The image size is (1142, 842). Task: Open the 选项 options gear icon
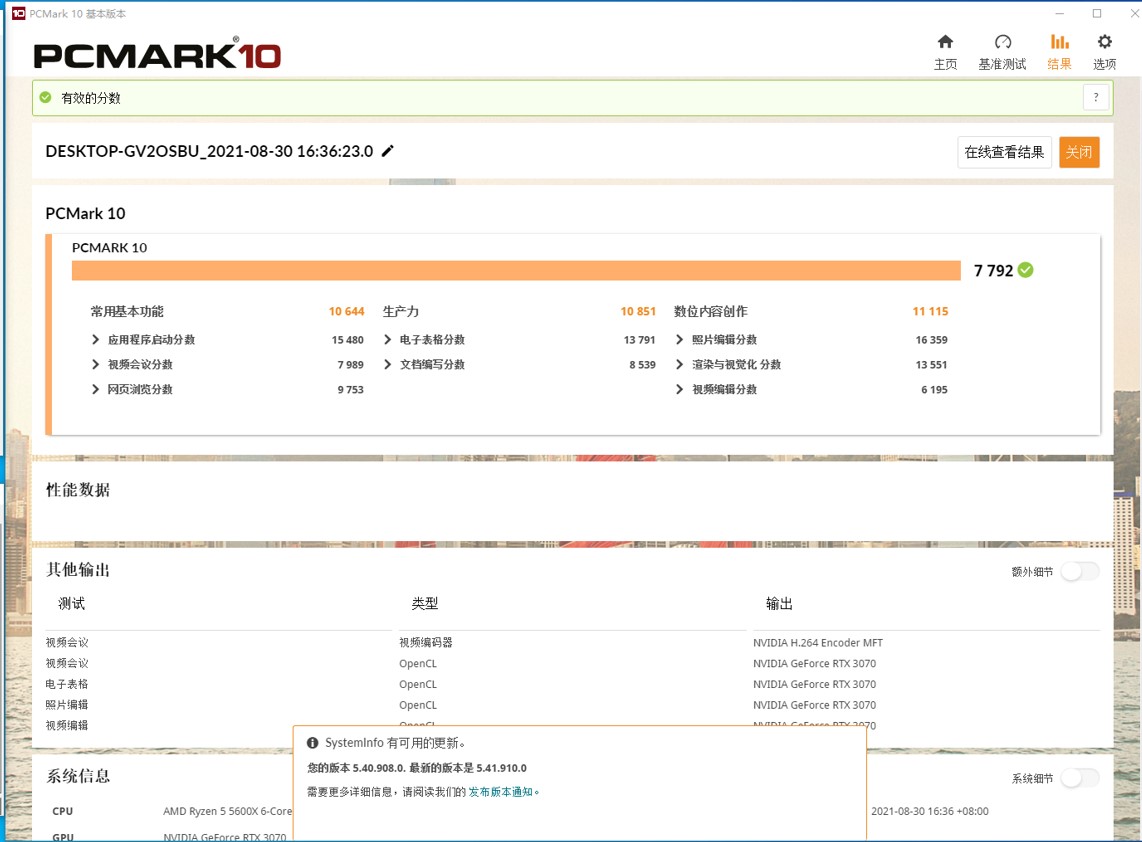tap(1104, 42)
